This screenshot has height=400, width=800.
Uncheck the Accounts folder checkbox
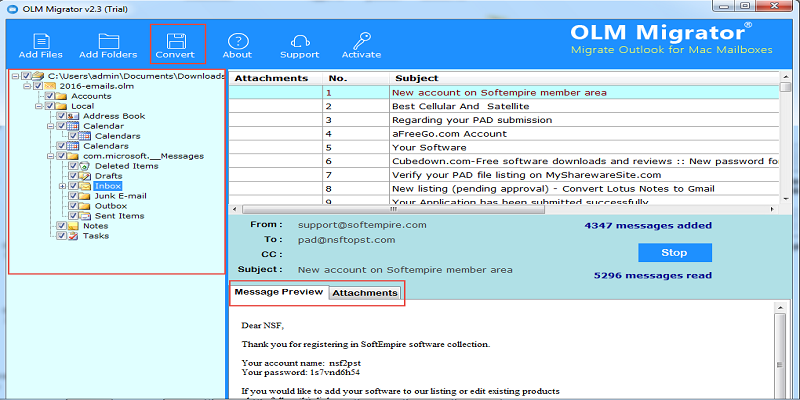point(49,96)
